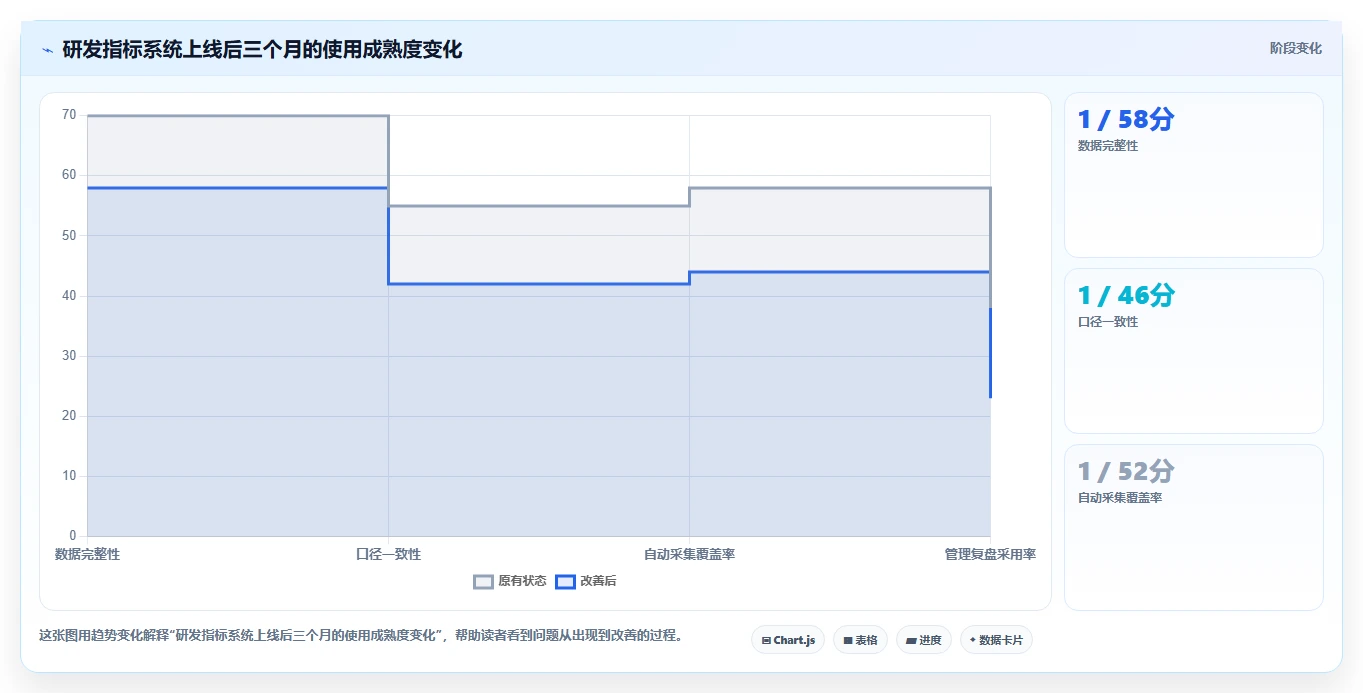
Task: Toggle the 原有状态 legend entry
Action: coord(510,581)
